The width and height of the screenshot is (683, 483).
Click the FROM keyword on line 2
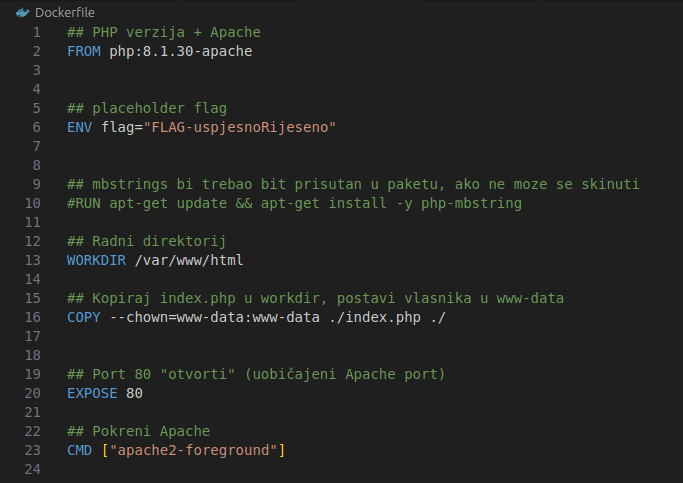point(84,50)
